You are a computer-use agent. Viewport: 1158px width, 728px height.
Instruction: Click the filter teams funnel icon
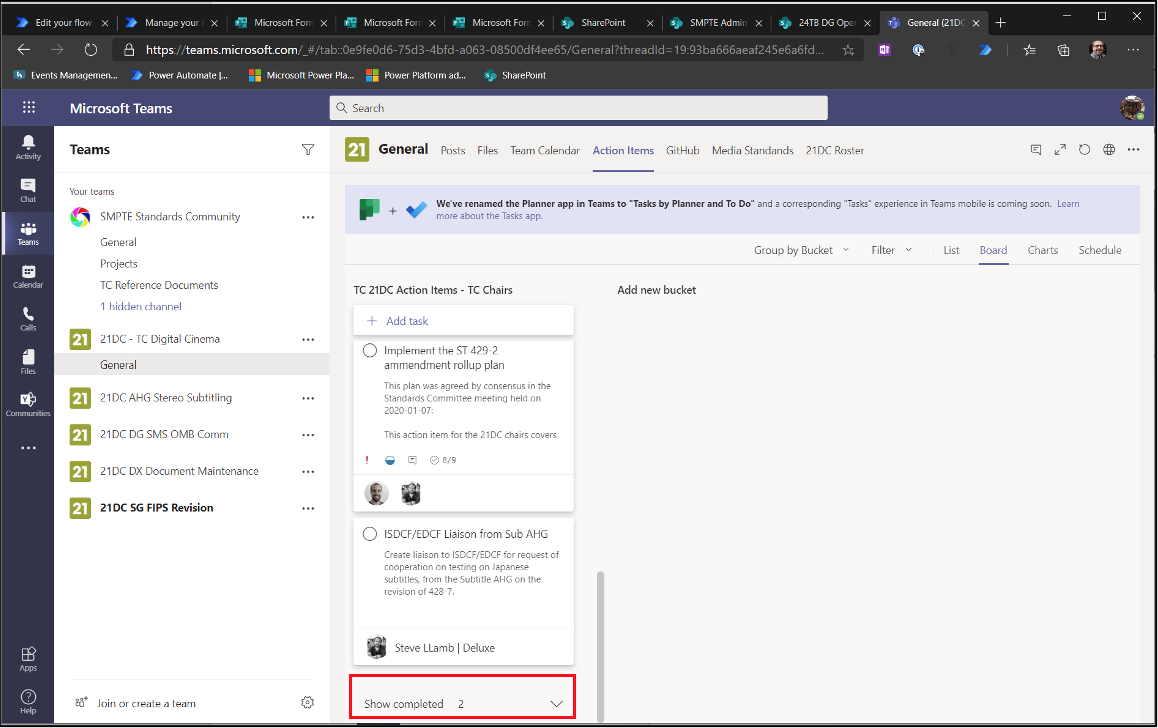[x=308, y=150]
